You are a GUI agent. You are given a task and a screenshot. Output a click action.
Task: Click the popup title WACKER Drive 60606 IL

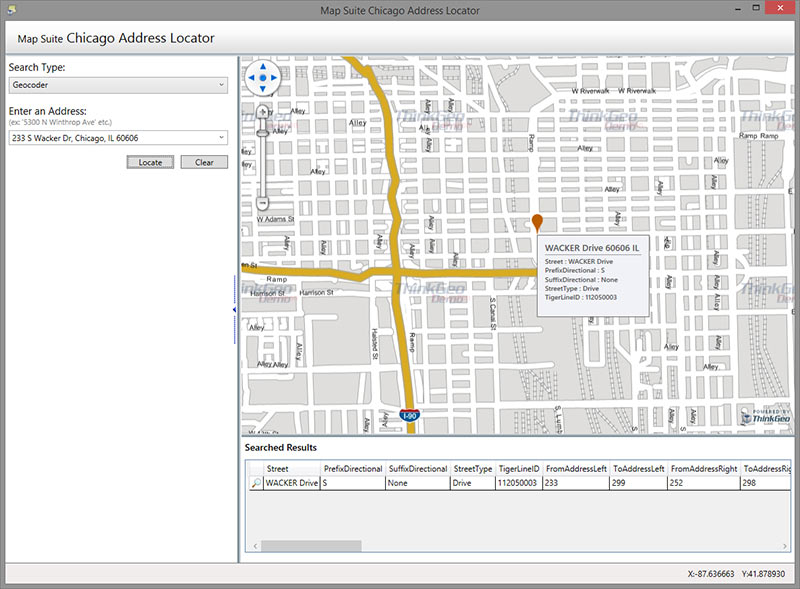pos(592,248)
